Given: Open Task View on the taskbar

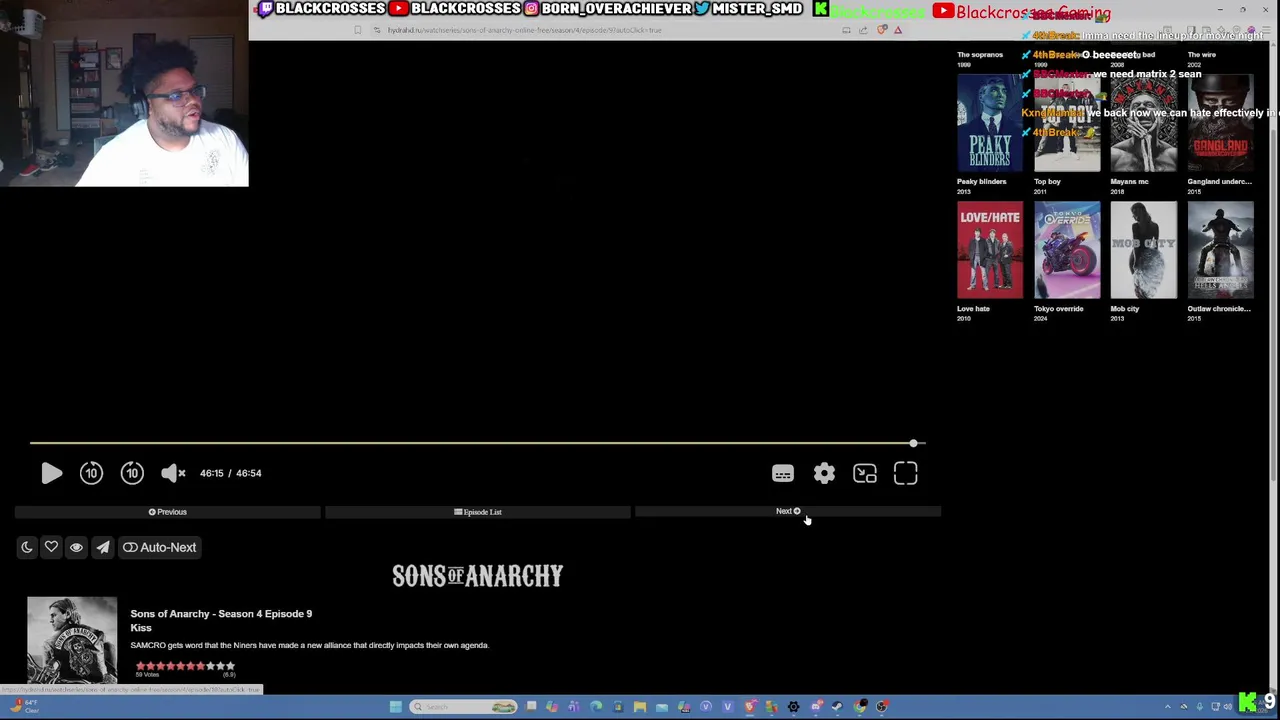Looking at the screenshot, I should pos(531,707).
